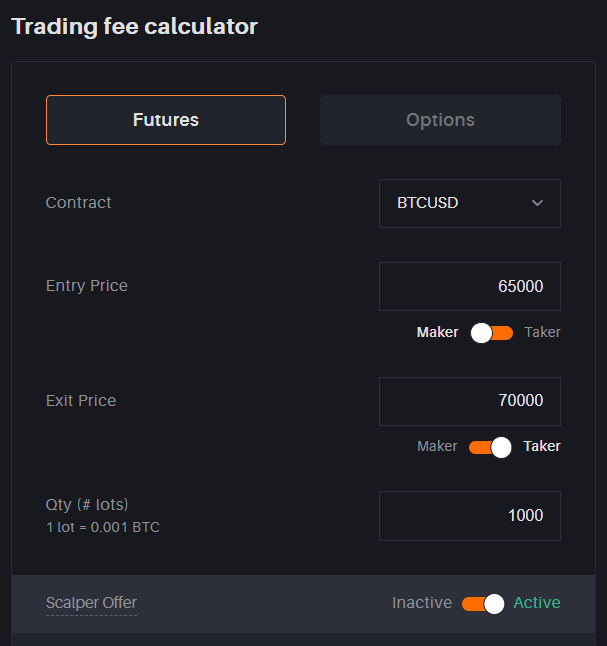Viewport: 607px width, 646px height.
Task: Click the Contract dropdown chevron arrow
Action: 537,203
